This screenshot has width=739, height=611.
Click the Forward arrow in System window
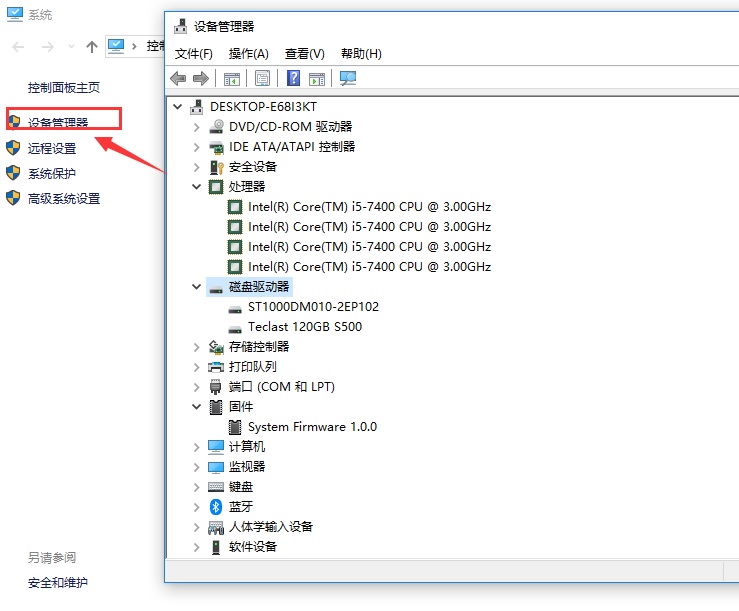(x=48, y=47)
